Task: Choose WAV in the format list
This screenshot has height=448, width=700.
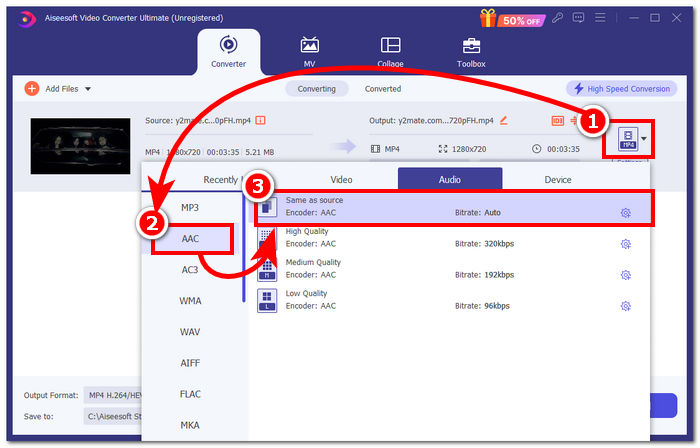Action: tap(190, 332)
